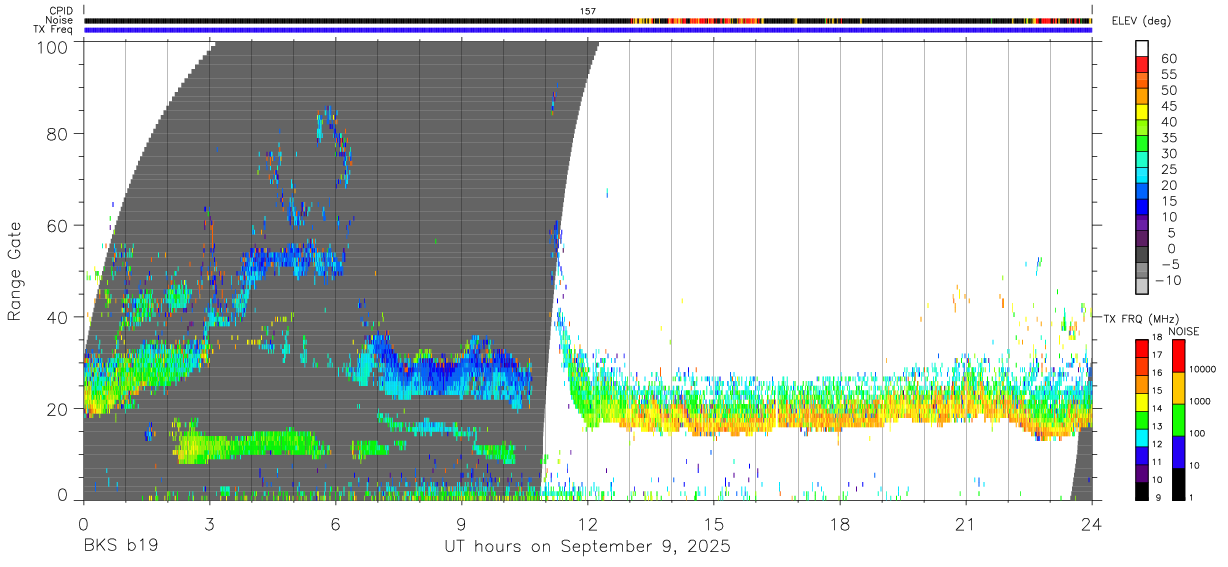
Task: Click the BKS b19 radar label
Action: point(121,547)
